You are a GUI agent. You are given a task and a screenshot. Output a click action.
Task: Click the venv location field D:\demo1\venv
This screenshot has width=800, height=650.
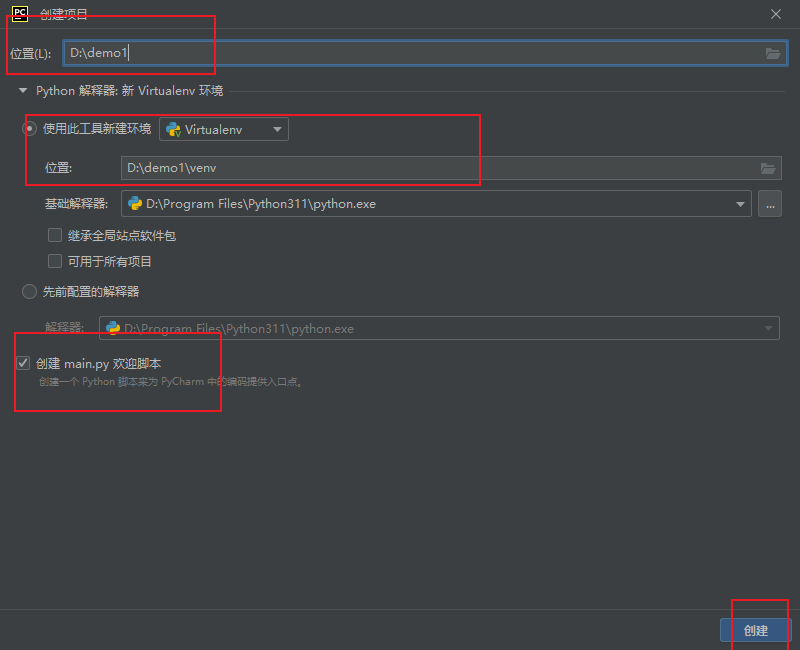point(451,168)
